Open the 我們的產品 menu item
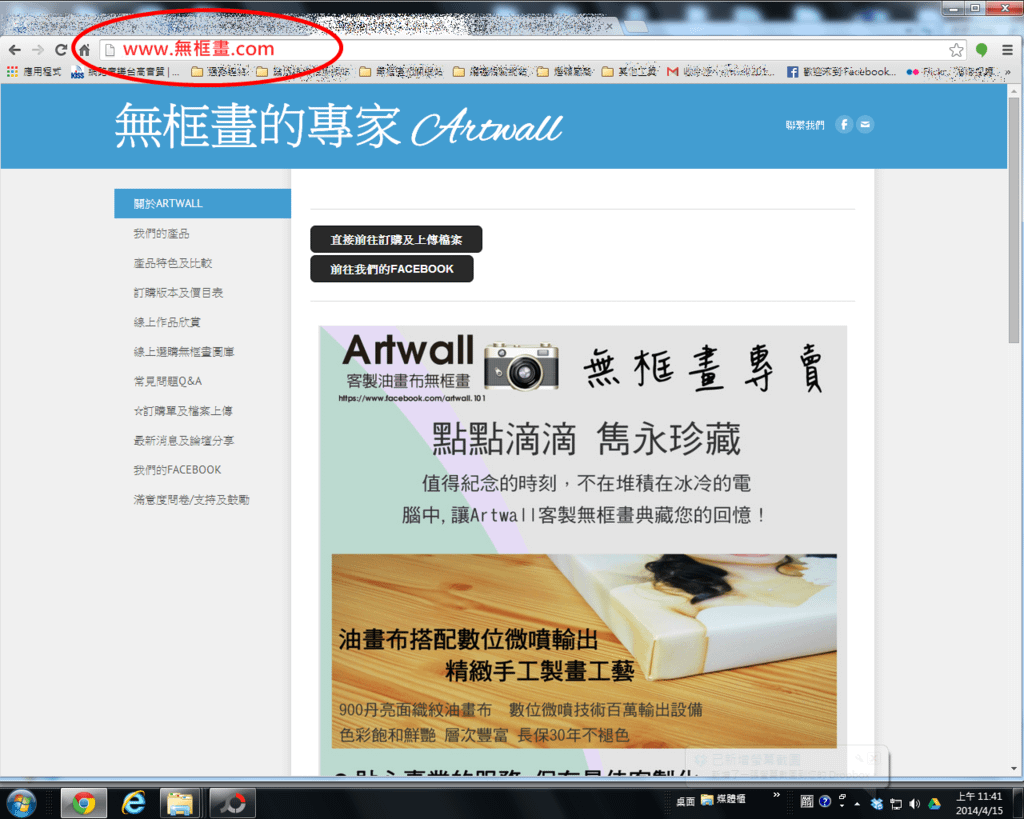 click(161, 233)
